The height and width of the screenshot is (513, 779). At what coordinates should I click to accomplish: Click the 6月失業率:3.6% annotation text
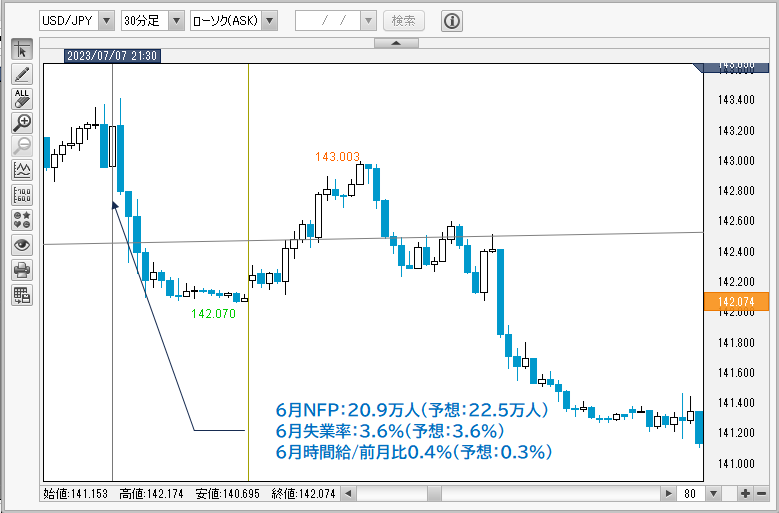(x=390, y=431)
